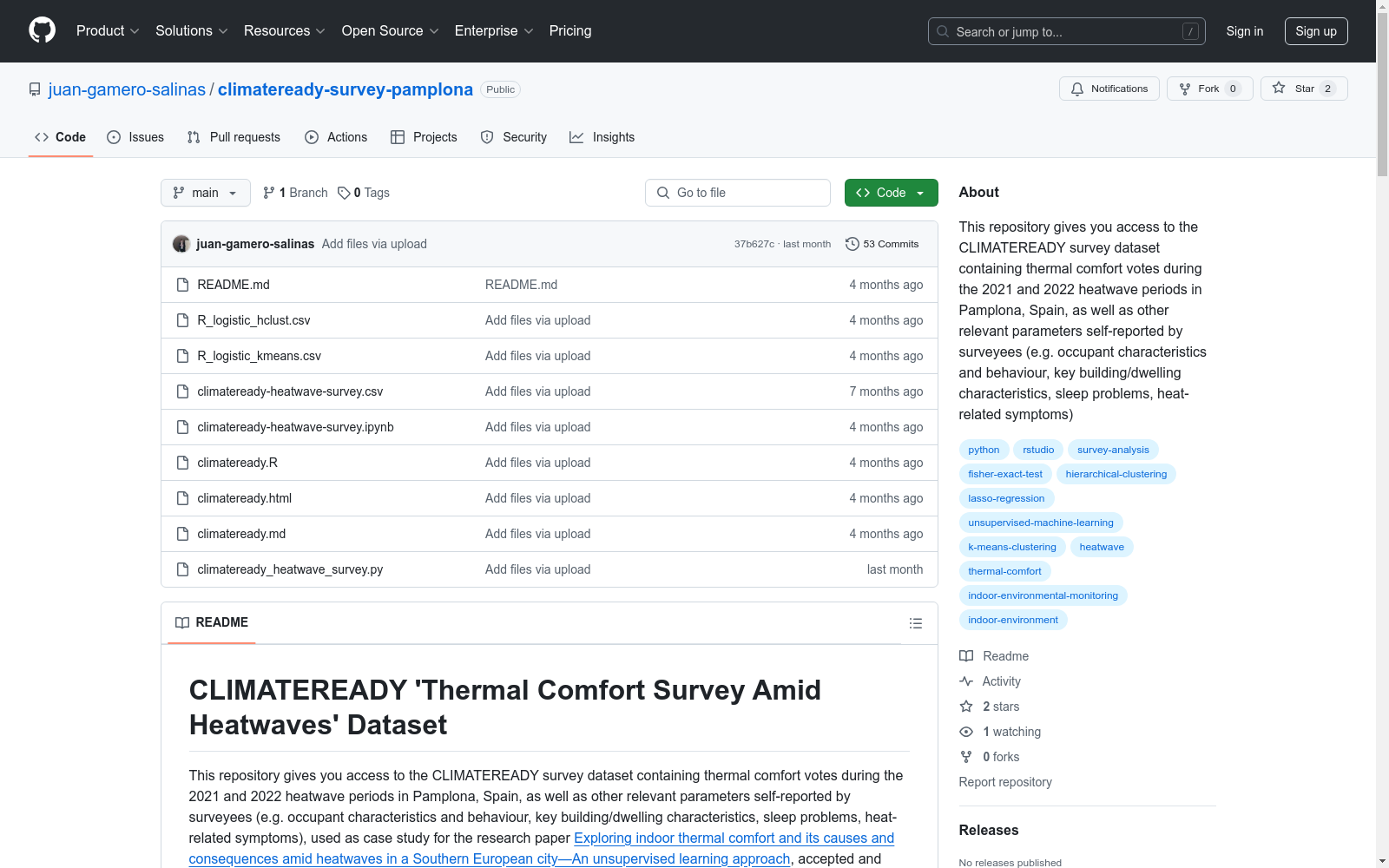Screen dimensions: 1389x868
Task: Fork this repository using Fork button
Action: pyautogui.click(x=1209, y=89)
